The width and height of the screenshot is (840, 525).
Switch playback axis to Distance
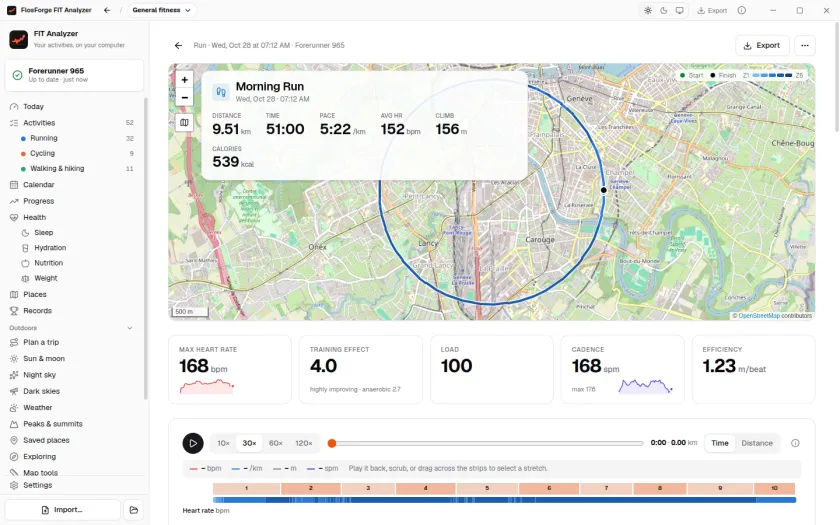757,443
